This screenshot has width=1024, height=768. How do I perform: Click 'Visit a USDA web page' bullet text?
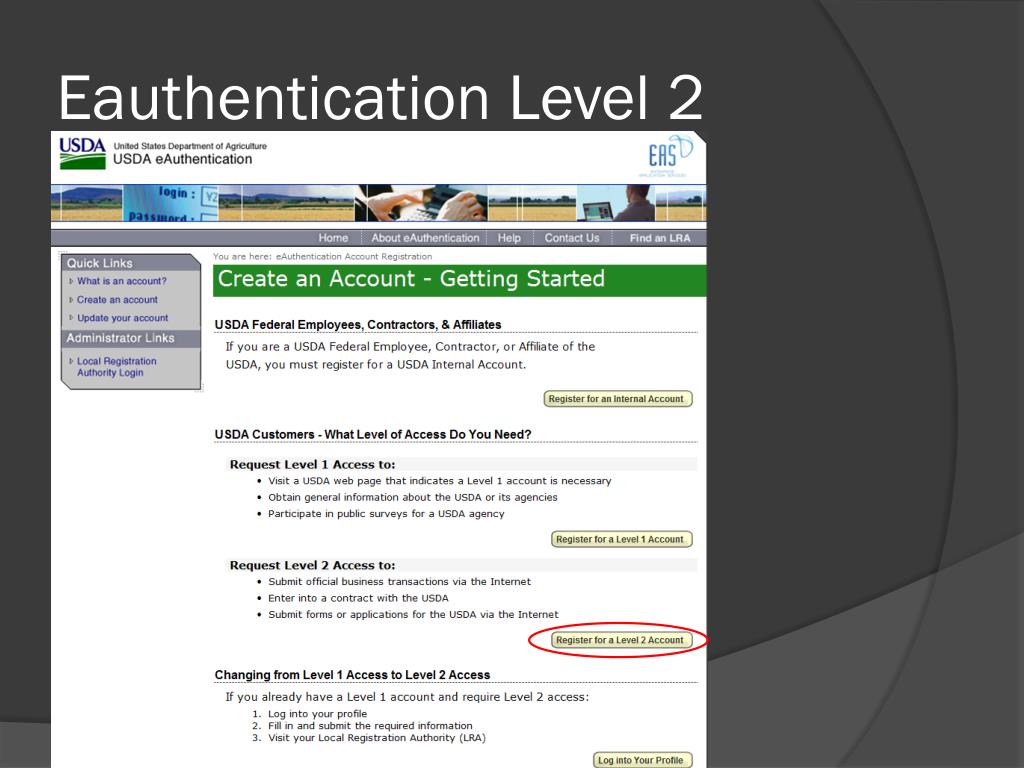tap(440, 481)
